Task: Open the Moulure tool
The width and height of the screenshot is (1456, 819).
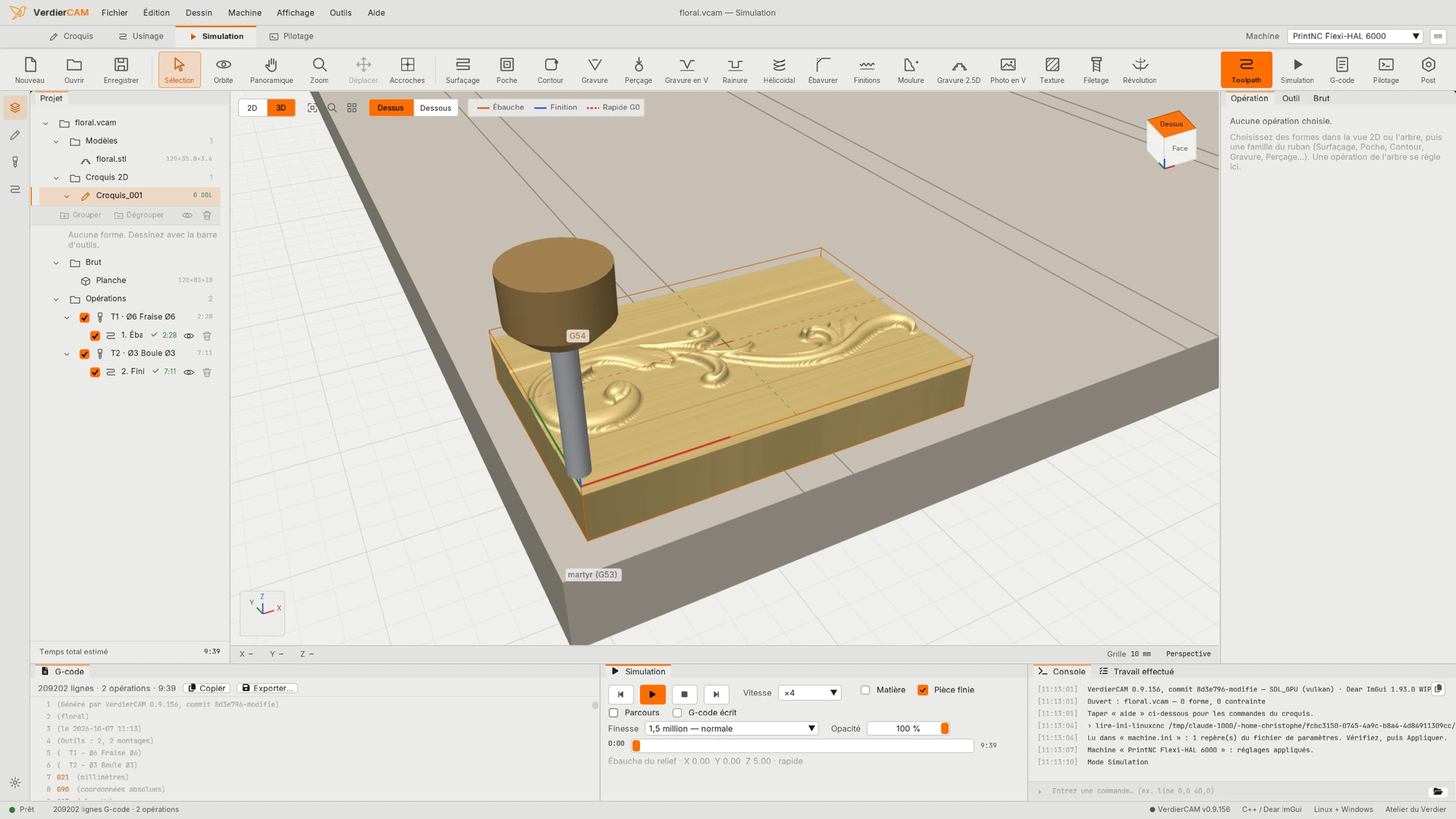Action: [911, 70]
